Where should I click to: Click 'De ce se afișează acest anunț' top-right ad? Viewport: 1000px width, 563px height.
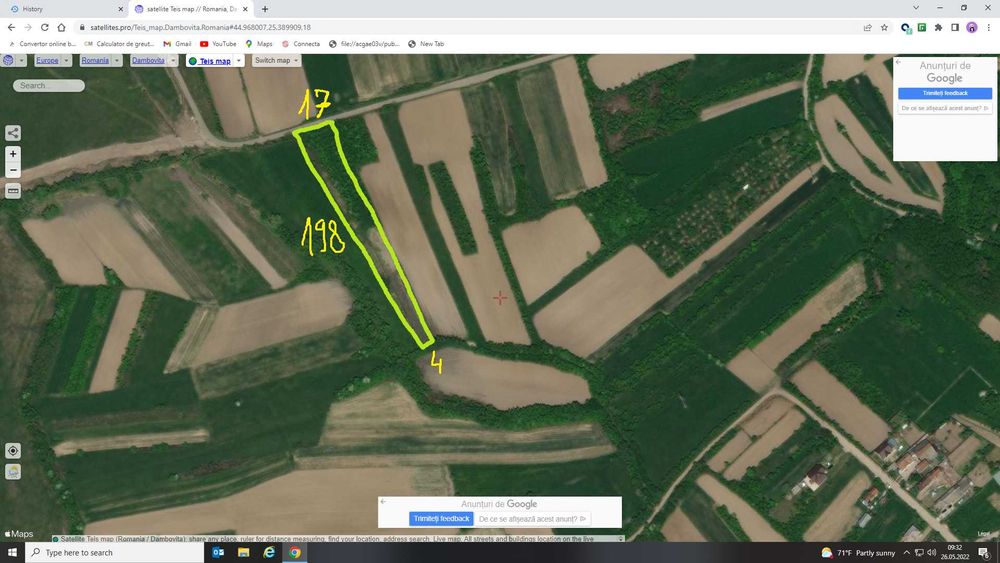945,108
